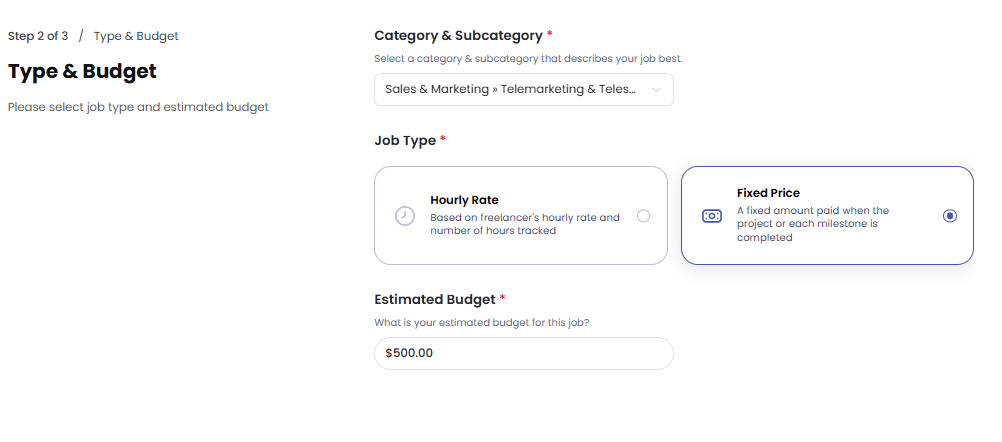1002x442 pixels.
Task: Expand the category dropdown chevron arrow
Action: tap(656, 89)
